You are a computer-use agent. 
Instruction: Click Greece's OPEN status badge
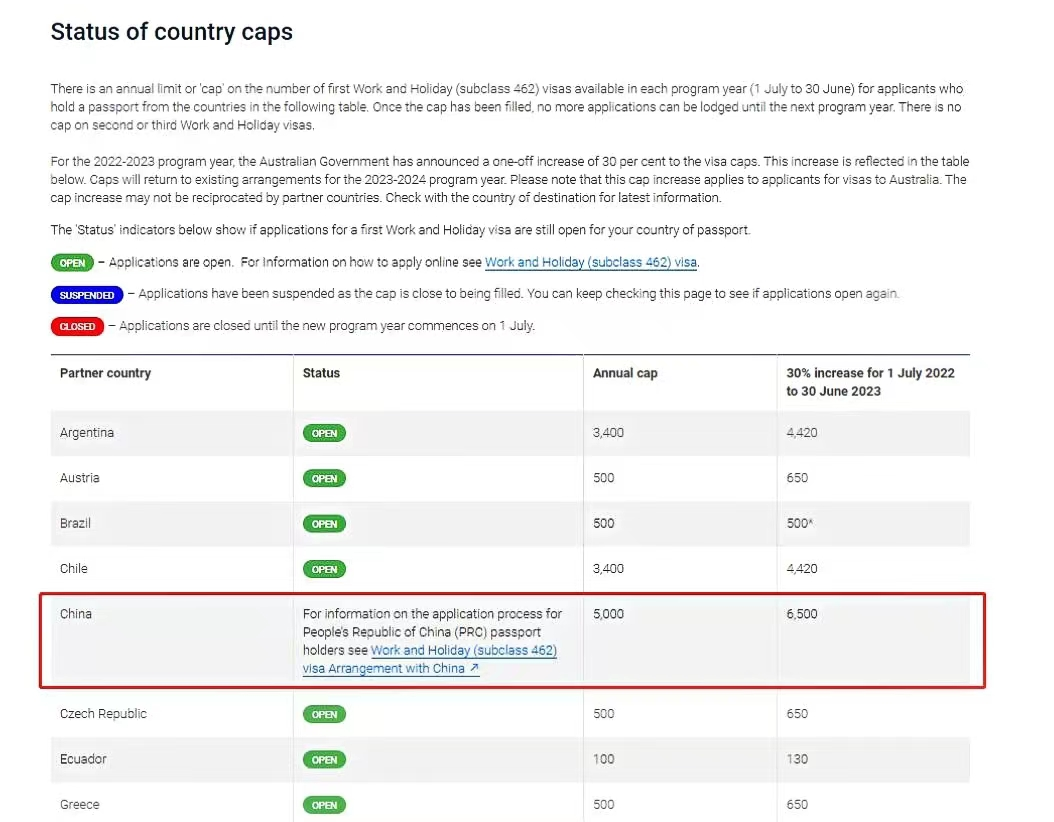click(324, 805)
